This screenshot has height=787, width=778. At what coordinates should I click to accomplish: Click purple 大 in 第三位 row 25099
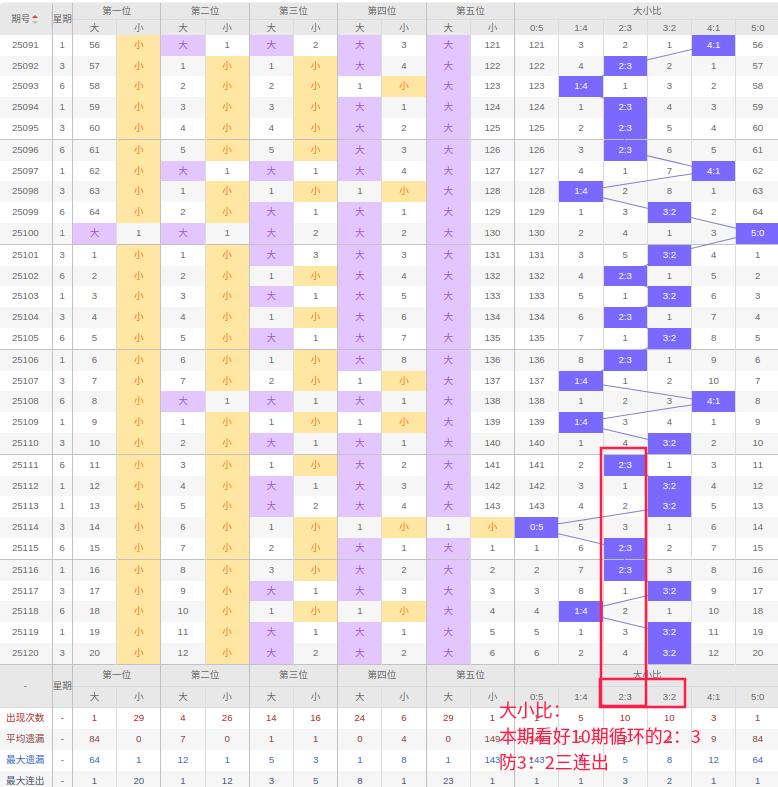[x=271, y=212]
